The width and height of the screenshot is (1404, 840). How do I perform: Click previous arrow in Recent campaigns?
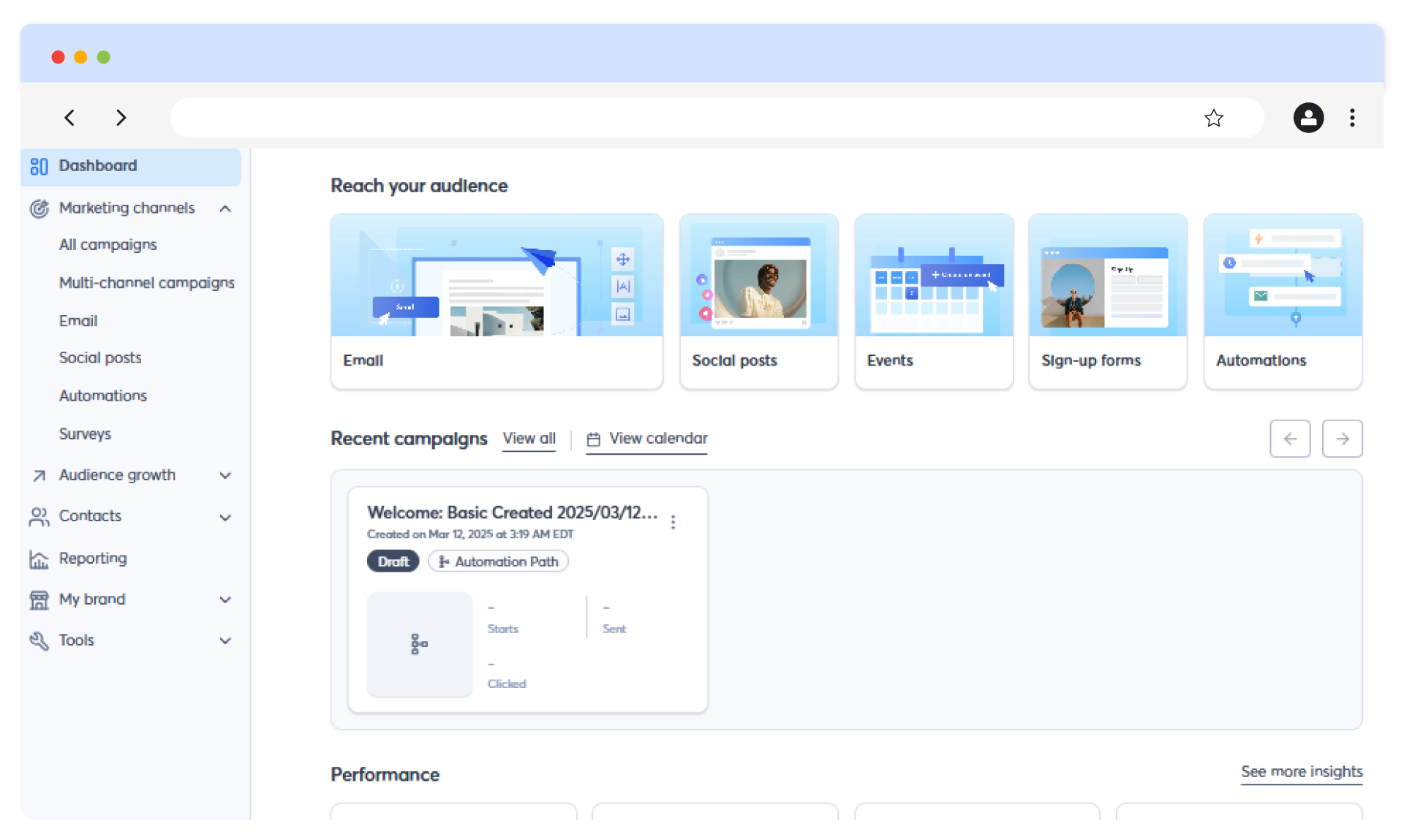pyautogui.click(x=1290, y=439)
